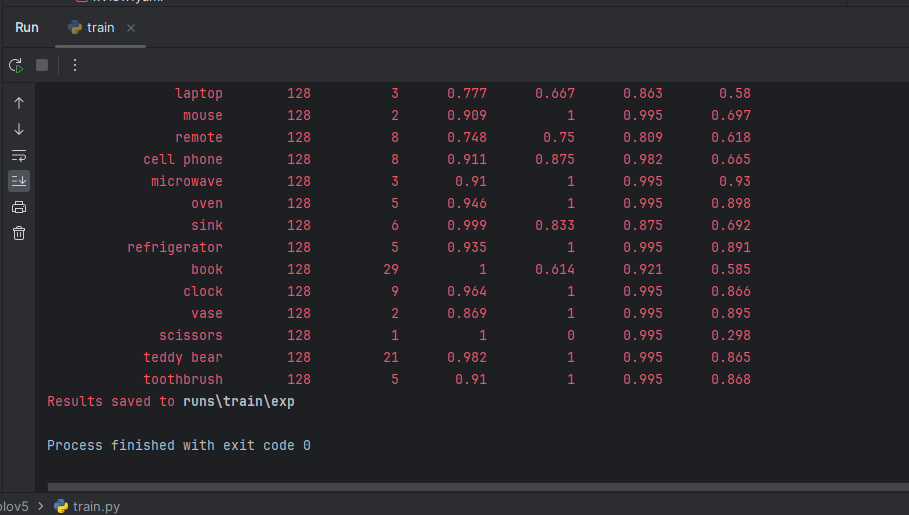Image resolution: width=909 pixels, height=515 pixels.
Task: Jump up the stack trace arrow
Action: point(19,103)
